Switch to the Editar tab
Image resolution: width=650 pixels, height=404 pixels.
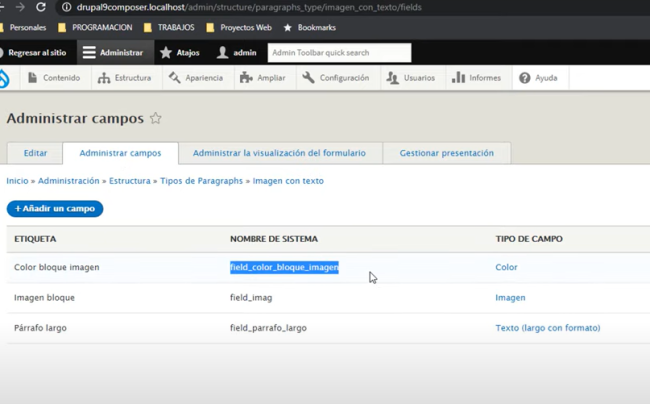point(35,153)
